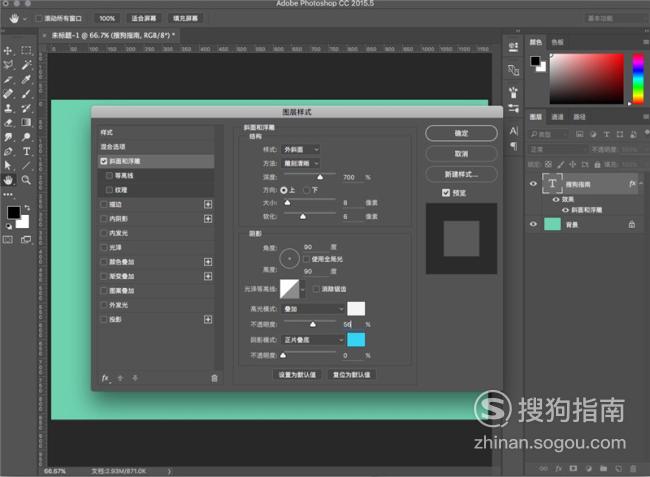This screenshot has height=477, width=650.
Task: Click the 填充屏幕 options bar button
Action: (x=185, y=18)
